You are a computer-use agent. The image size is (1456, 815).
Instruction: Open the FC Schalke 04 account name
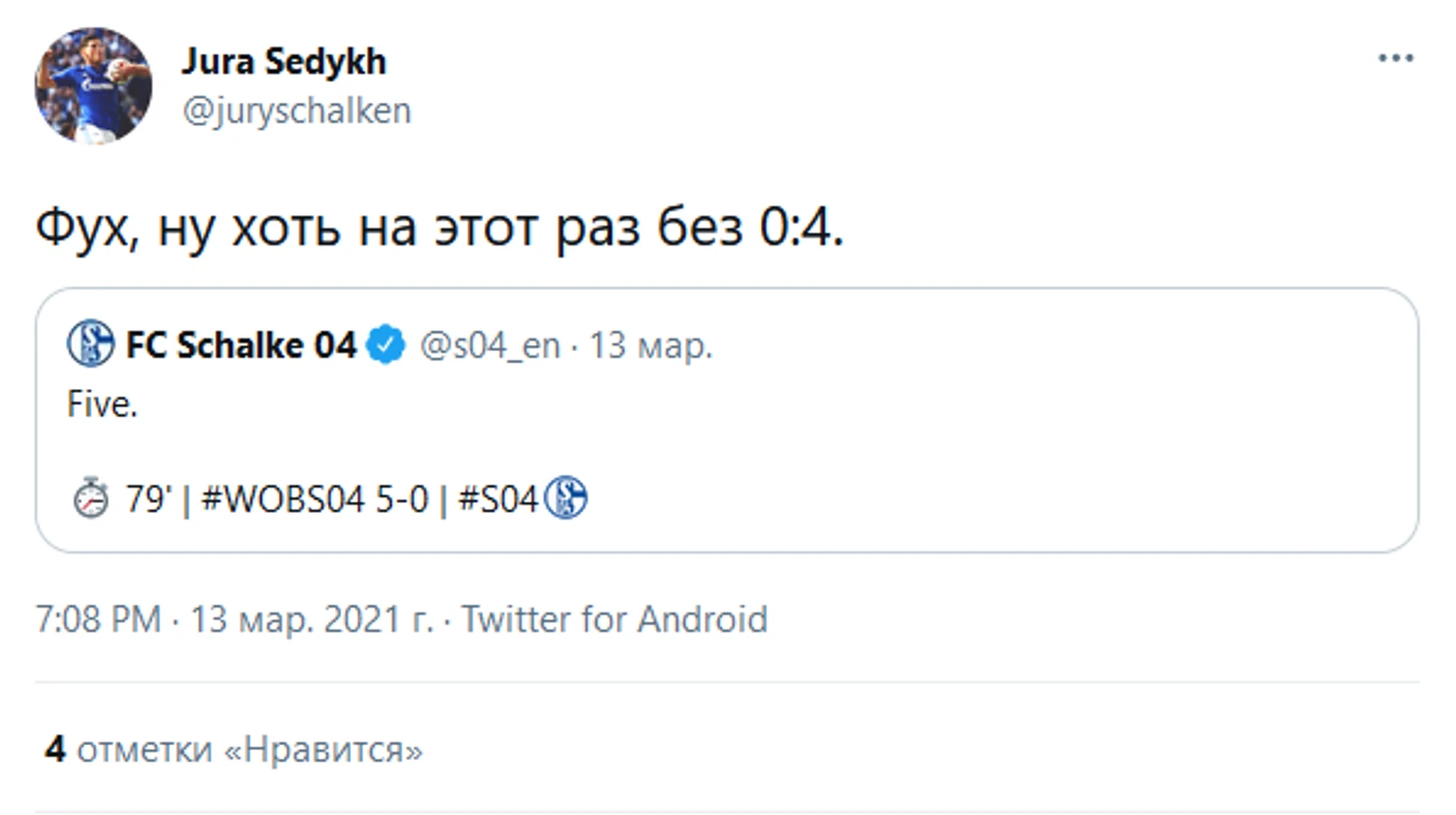pos(240,345)
